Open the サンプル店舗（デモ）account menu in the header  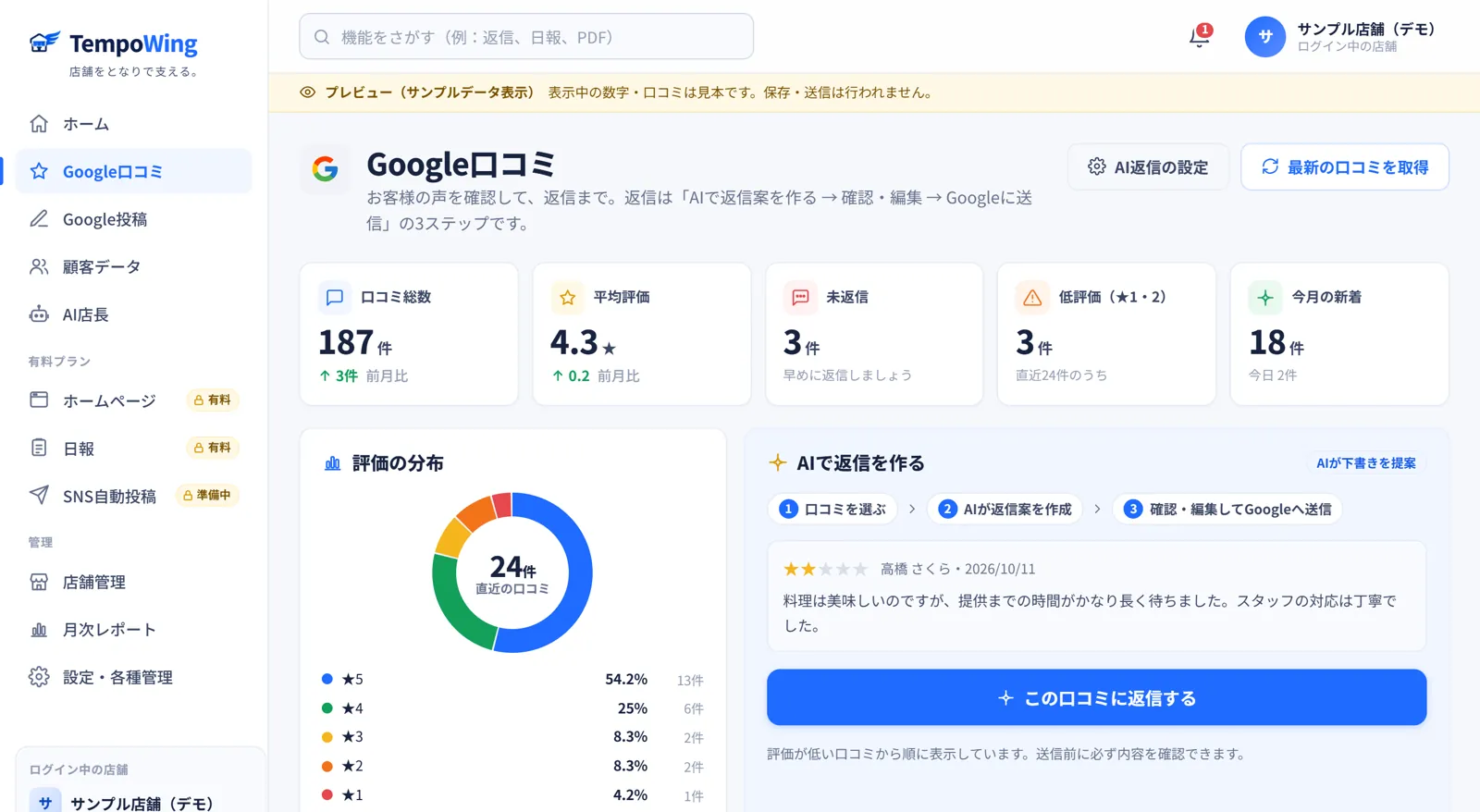1340,37
